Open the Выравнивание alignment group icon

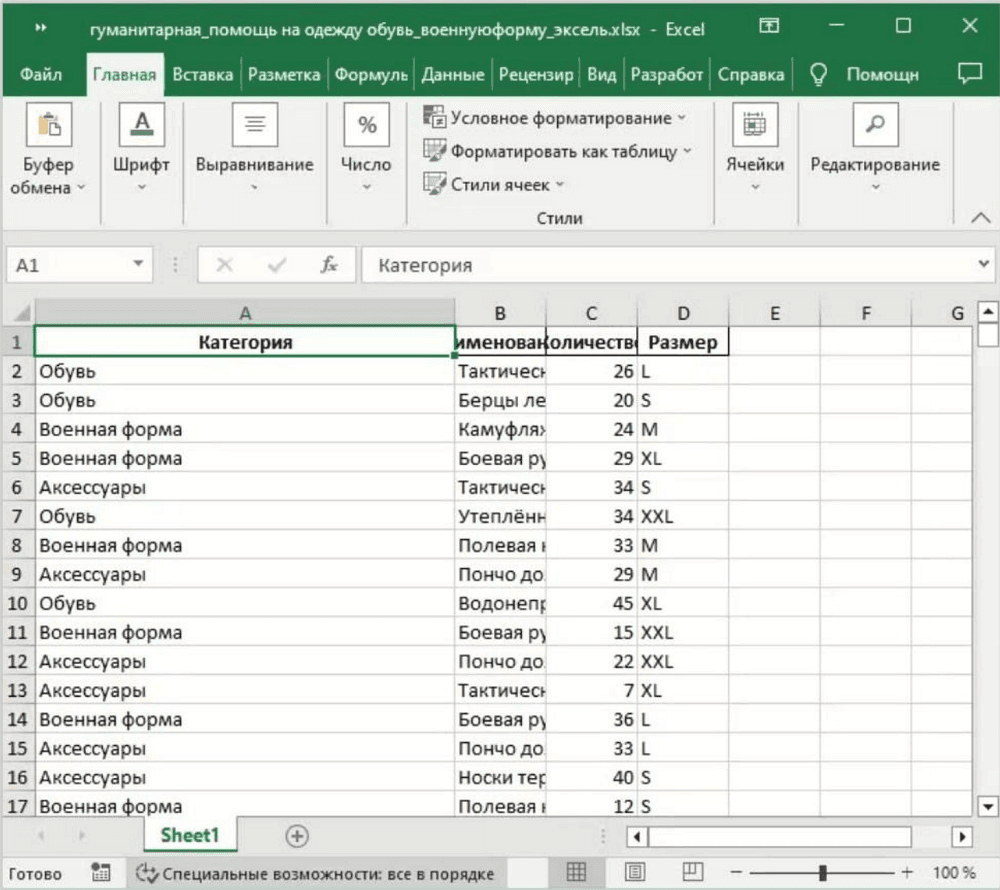pyautogui.click(x=254, y=125)
